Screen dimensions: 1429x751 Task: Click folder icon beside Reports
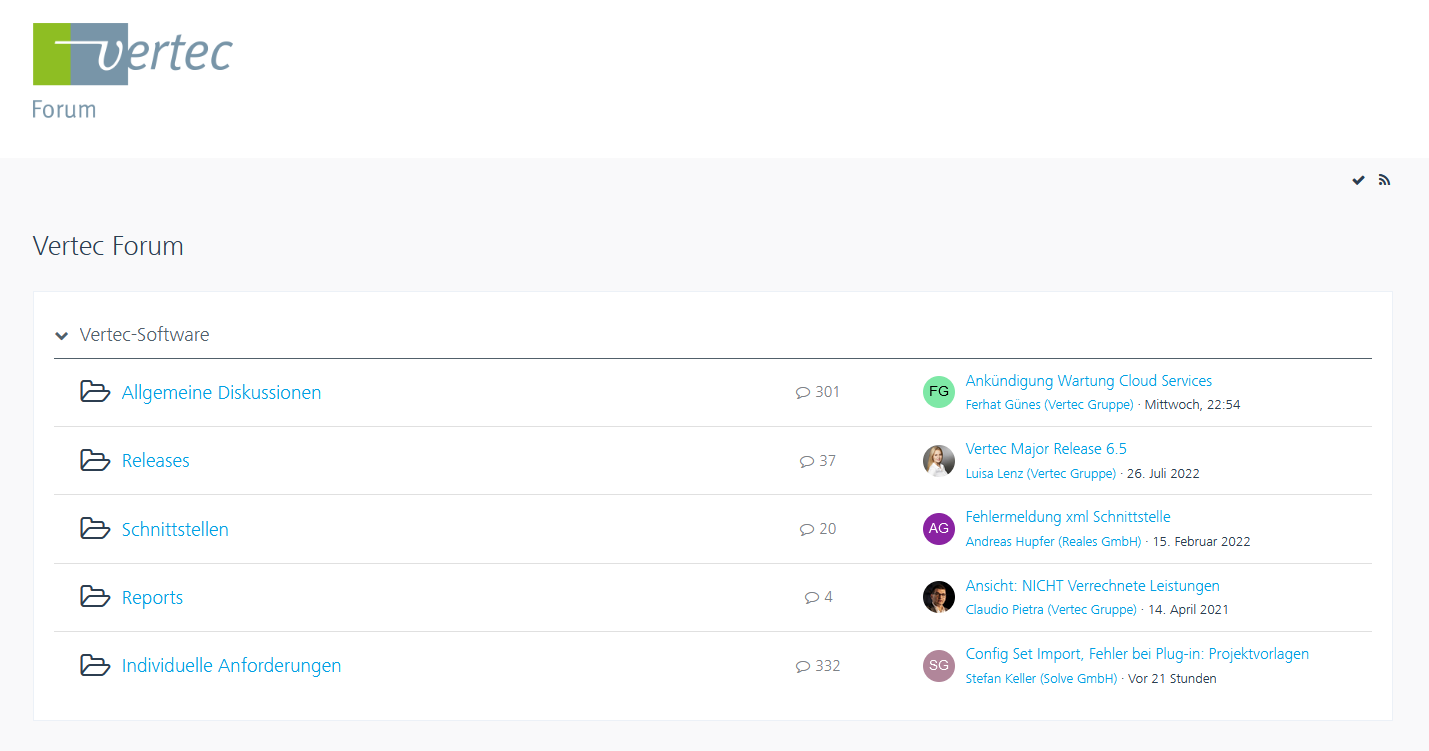pos(95,597)
